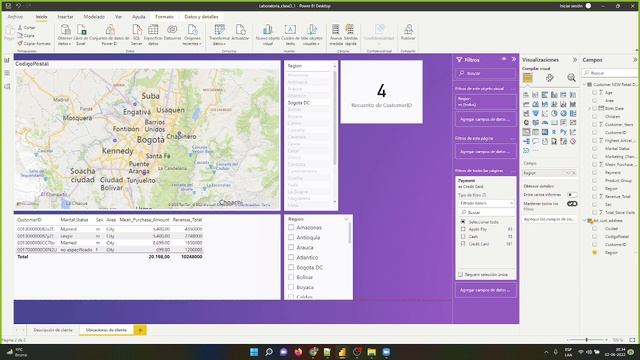Image resolution: width=640 pixels, height=360 pixels.
Task: Toggle the eye icon in Filtros header
Action: pos(504,59)
